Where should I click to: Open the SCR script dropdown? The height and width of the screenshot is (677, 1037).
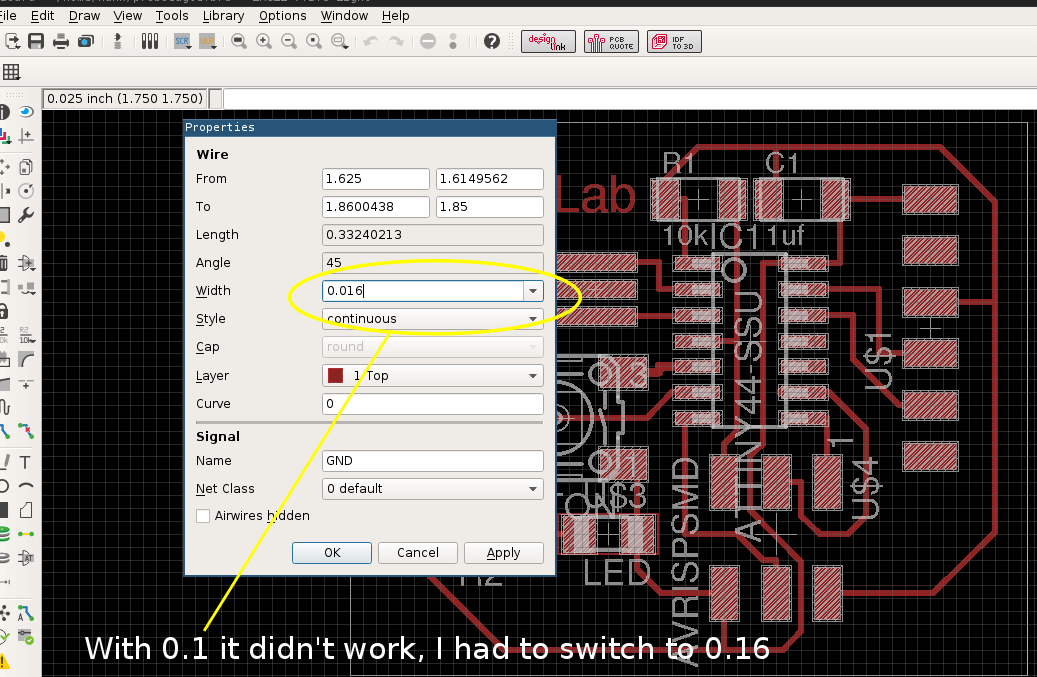(x=183, y=42)
